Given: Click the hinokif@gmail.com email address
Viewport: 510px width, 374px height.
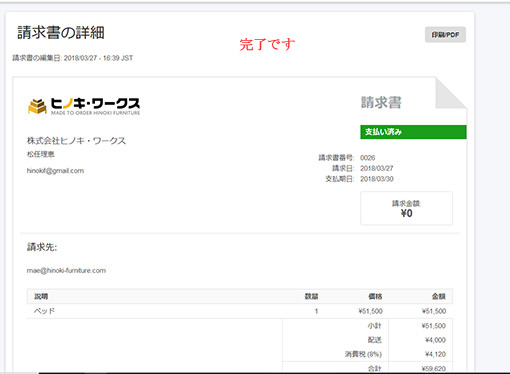Looking at the screenshot, I should coord(55,171).
